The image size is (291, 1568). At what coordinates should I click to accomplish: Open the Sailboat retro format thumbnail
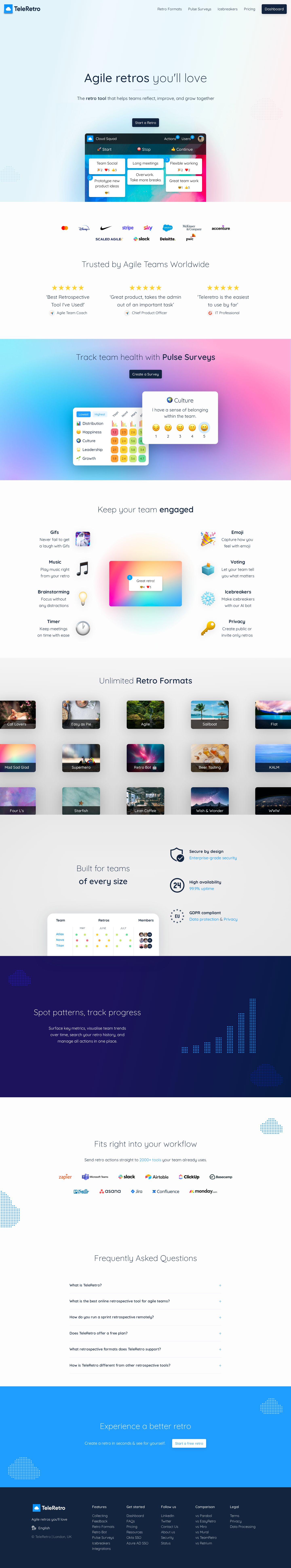click(209, 715)
